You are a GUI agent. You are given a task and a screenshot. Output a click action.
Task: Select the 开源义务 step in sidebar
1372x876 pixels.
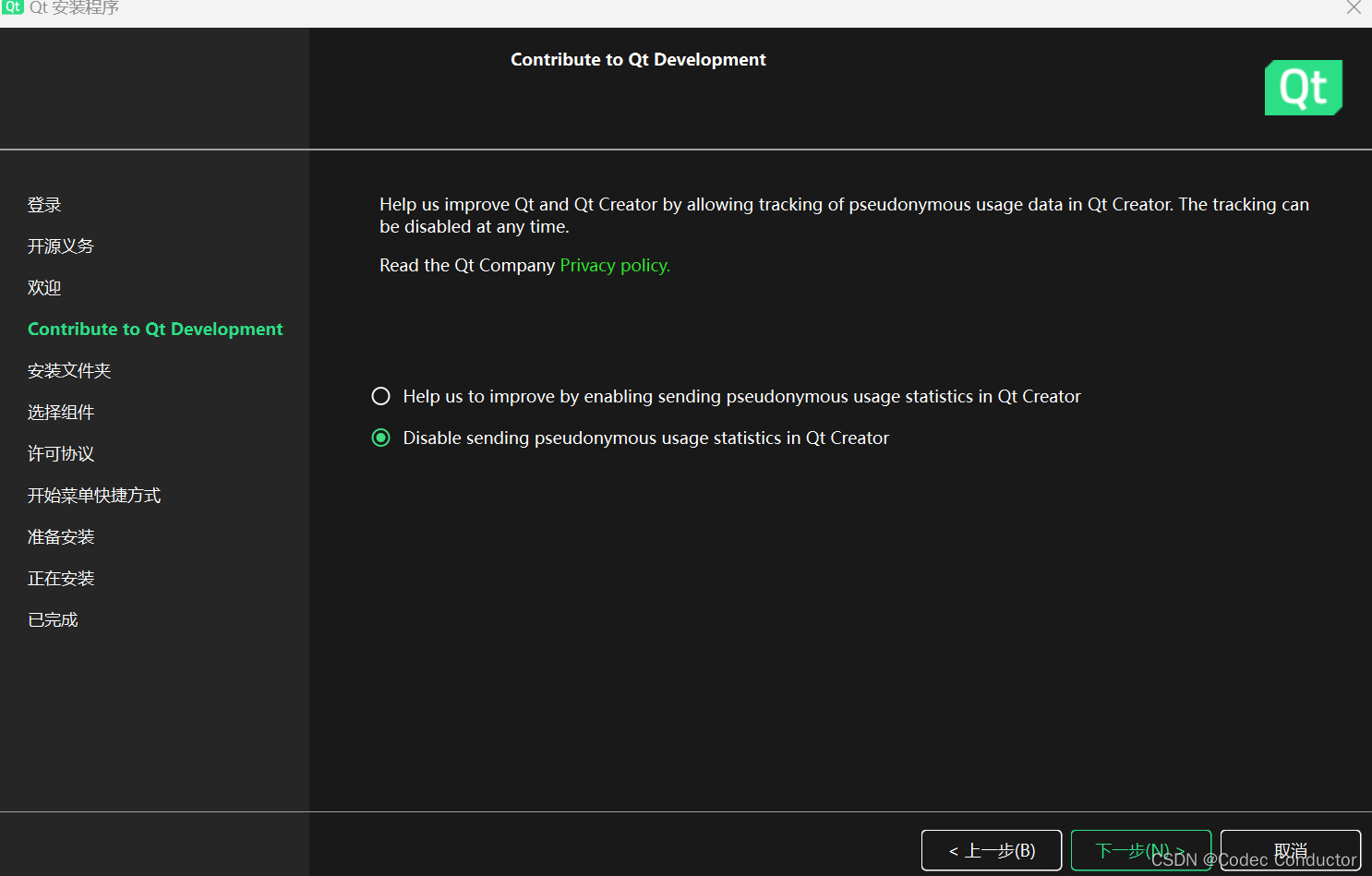pyautogui.click(x=61, y=246)
